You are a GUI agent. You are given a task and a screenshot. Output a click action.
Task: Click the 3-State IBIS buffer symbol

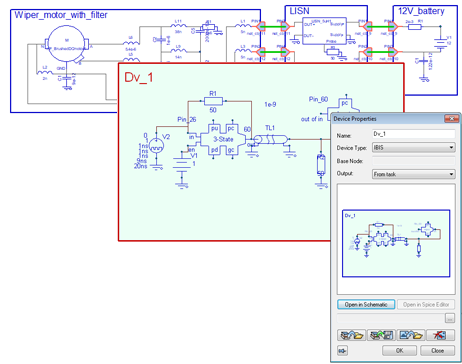click(223, 139)
